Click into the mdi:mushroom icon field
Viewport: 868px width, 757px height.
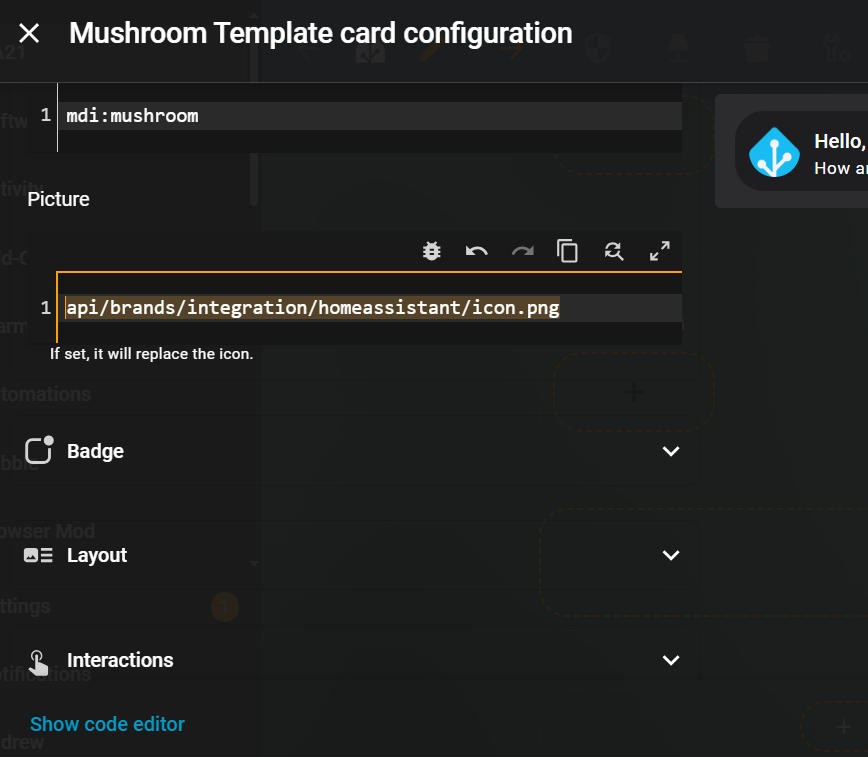(x=300, y=116)
